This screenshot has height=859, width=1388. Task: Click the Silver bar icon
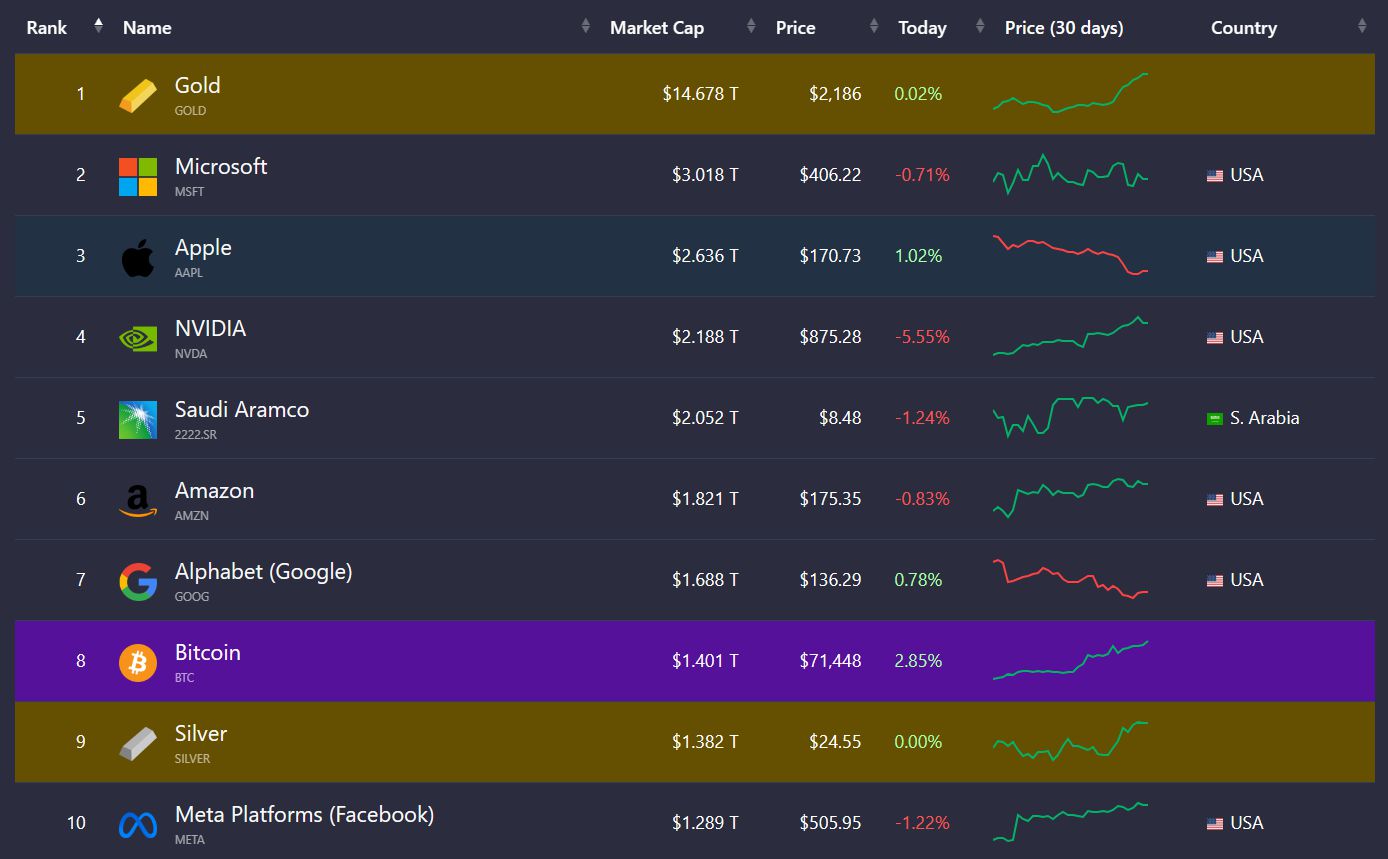[138, 744]
